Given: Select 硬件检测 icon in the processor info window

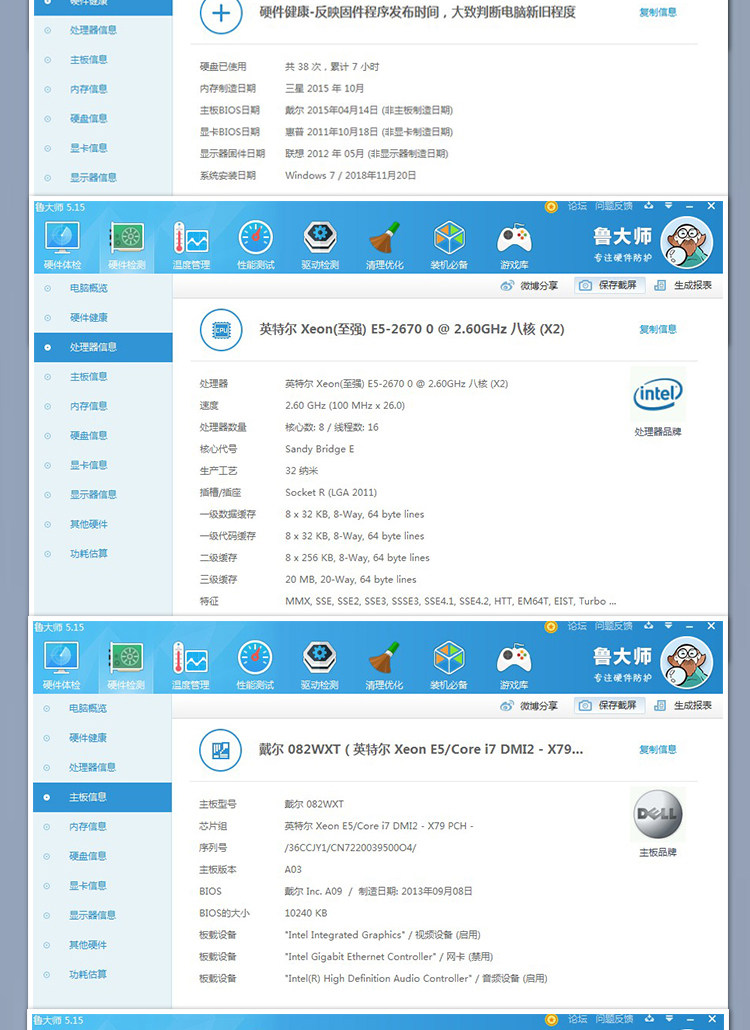Looking at the screenshot, I should click(x=127, y=245).
